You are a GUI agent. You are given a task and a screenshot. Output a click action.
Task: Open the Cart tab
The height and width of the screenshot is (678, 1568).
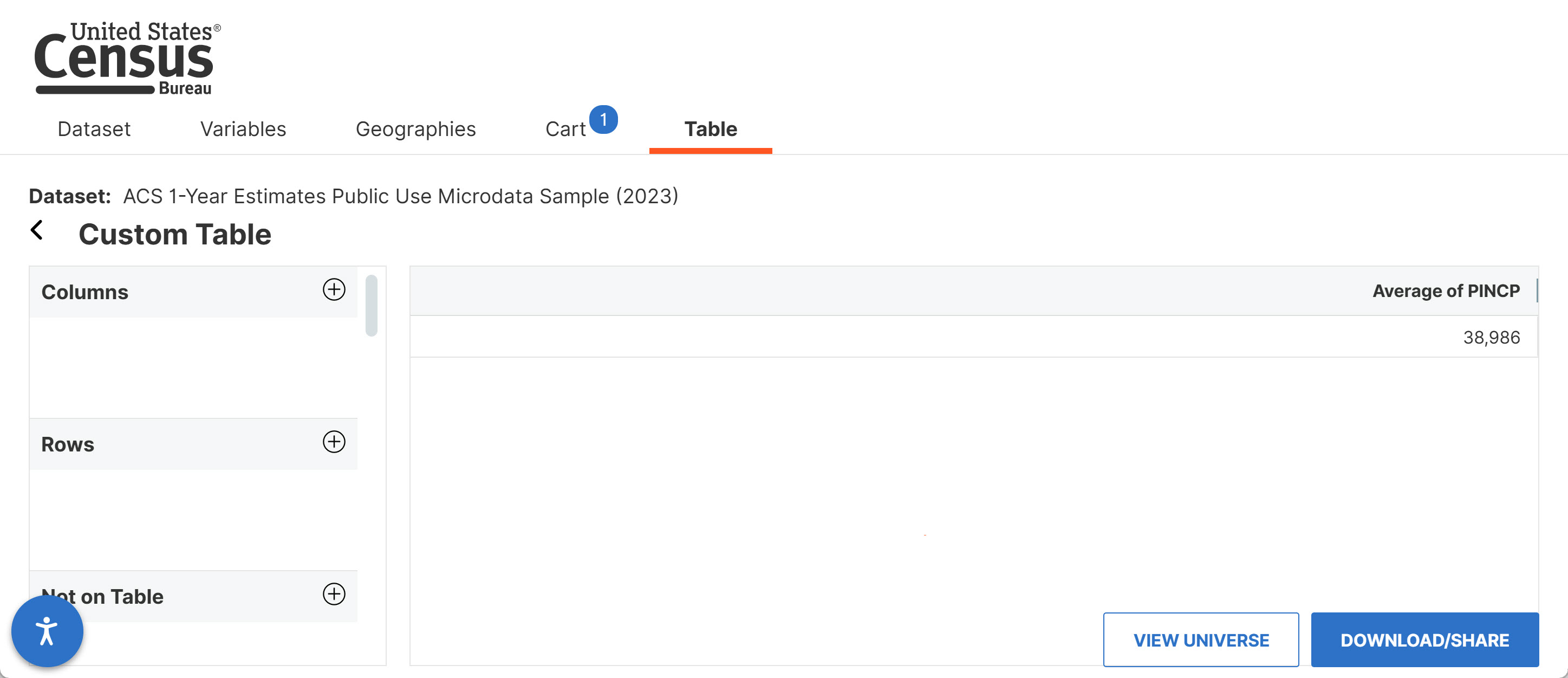565,129
